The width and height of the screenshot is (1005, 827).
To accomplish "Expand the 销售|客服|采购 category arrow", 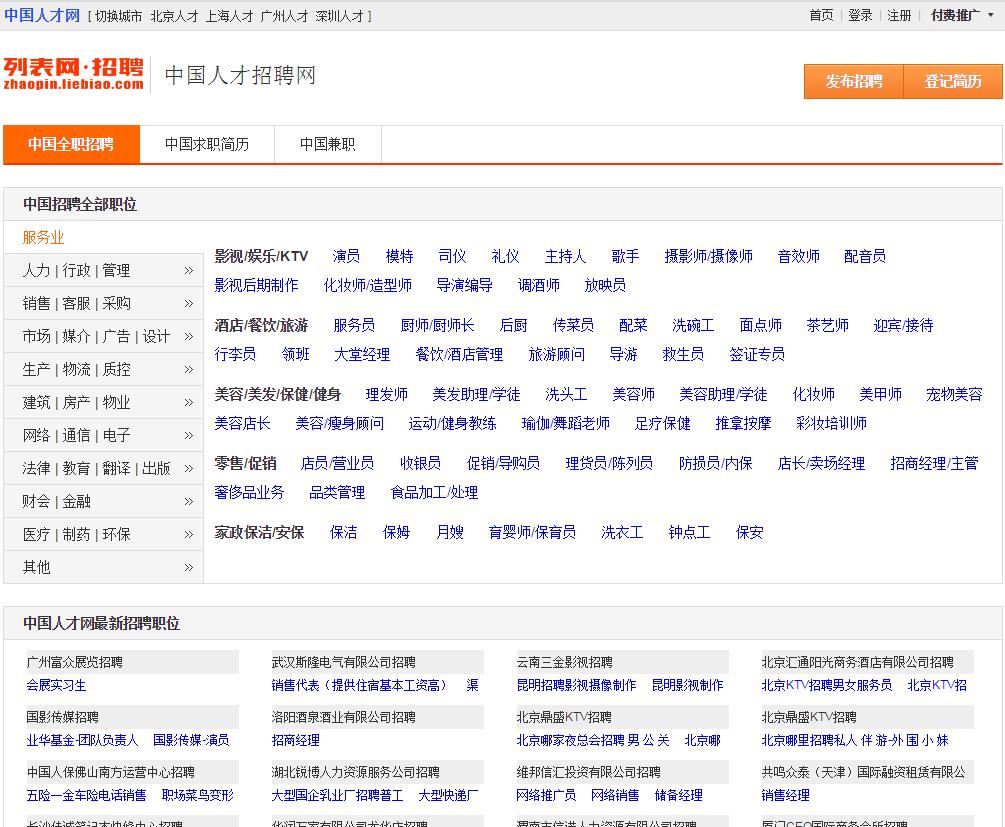I will point(188,303).
